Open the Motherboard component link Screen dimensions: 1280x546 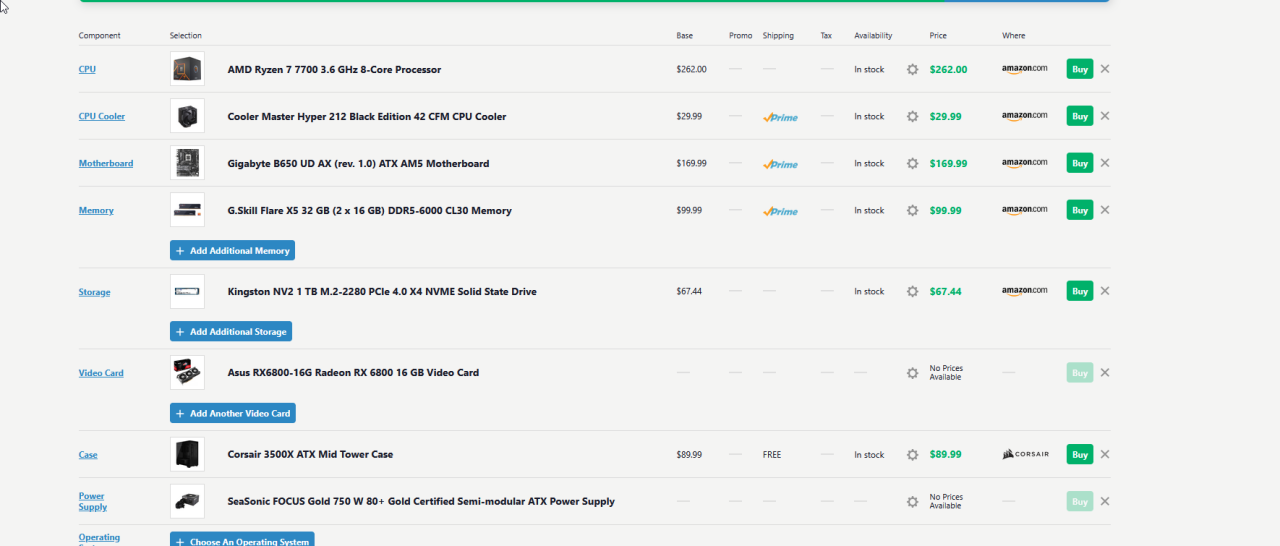(106, 164)
